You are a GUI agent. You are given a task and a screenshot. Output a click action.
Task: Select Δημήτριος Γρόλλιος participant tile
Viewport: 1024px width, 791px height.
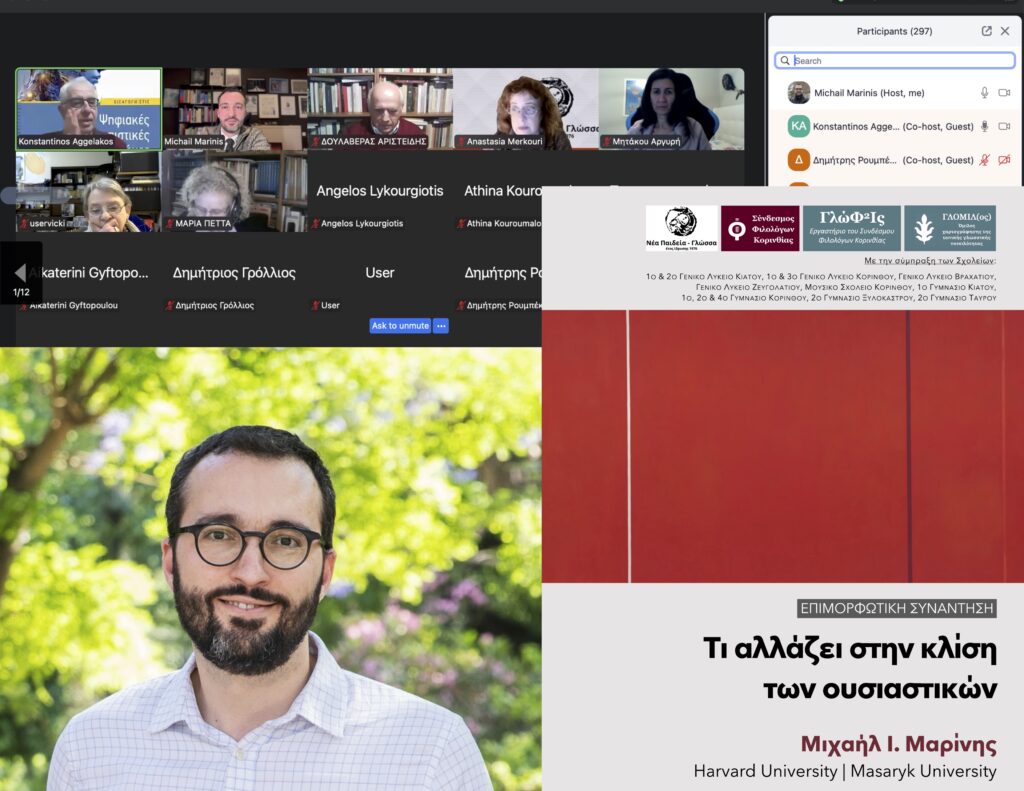pos(234,273)
